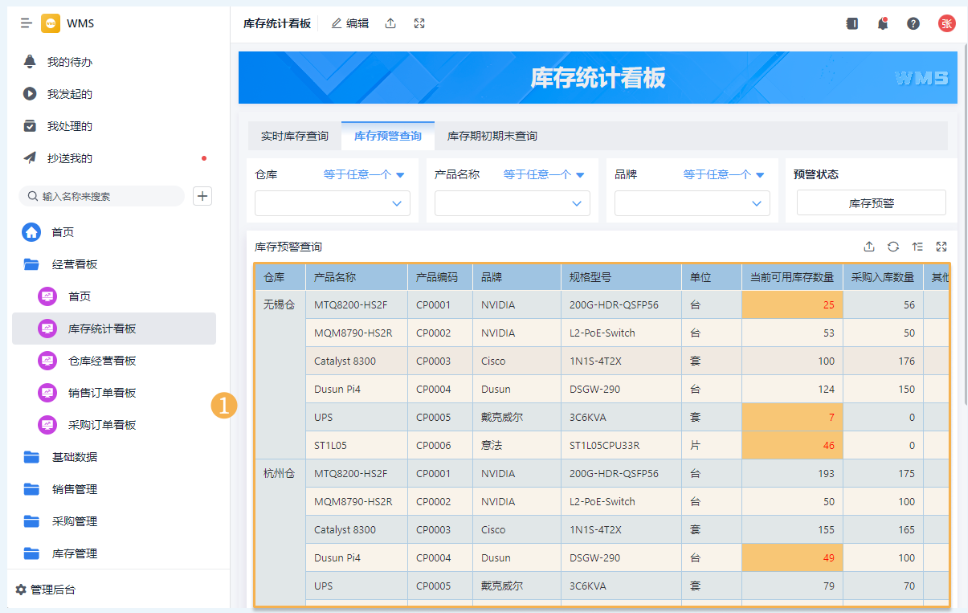This screenshot has height=613, width=968.
Task: Focus the 输入名称来搜索 search field
Action: (x=102, y=196)
